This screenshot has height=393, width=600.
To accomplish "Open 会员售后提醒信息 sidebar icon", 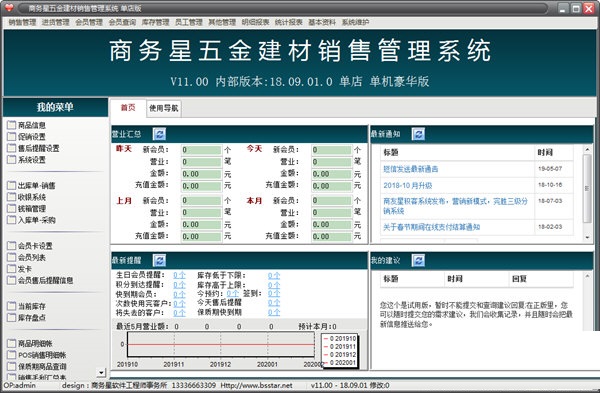I will click(12, 280).
